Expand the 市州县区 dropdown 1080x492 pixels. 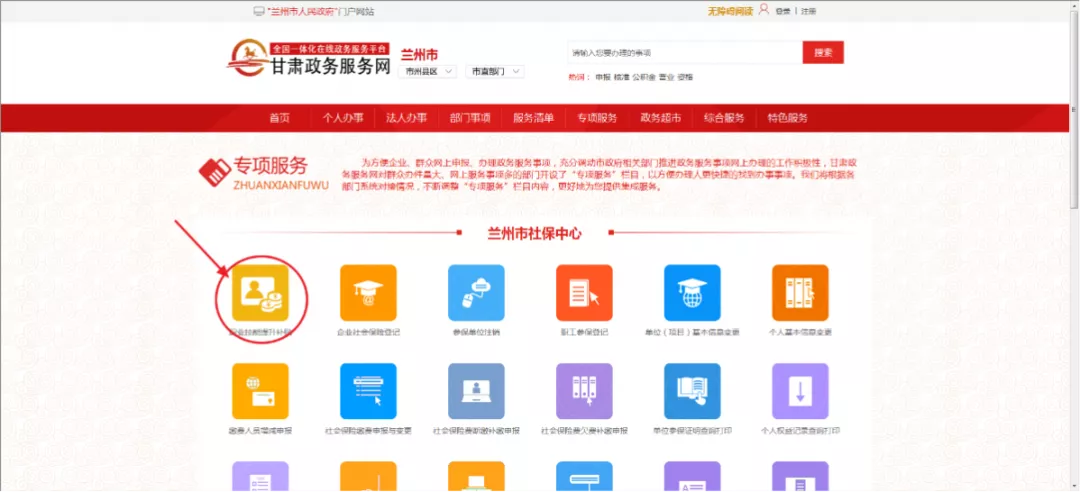tap(429, 72)
